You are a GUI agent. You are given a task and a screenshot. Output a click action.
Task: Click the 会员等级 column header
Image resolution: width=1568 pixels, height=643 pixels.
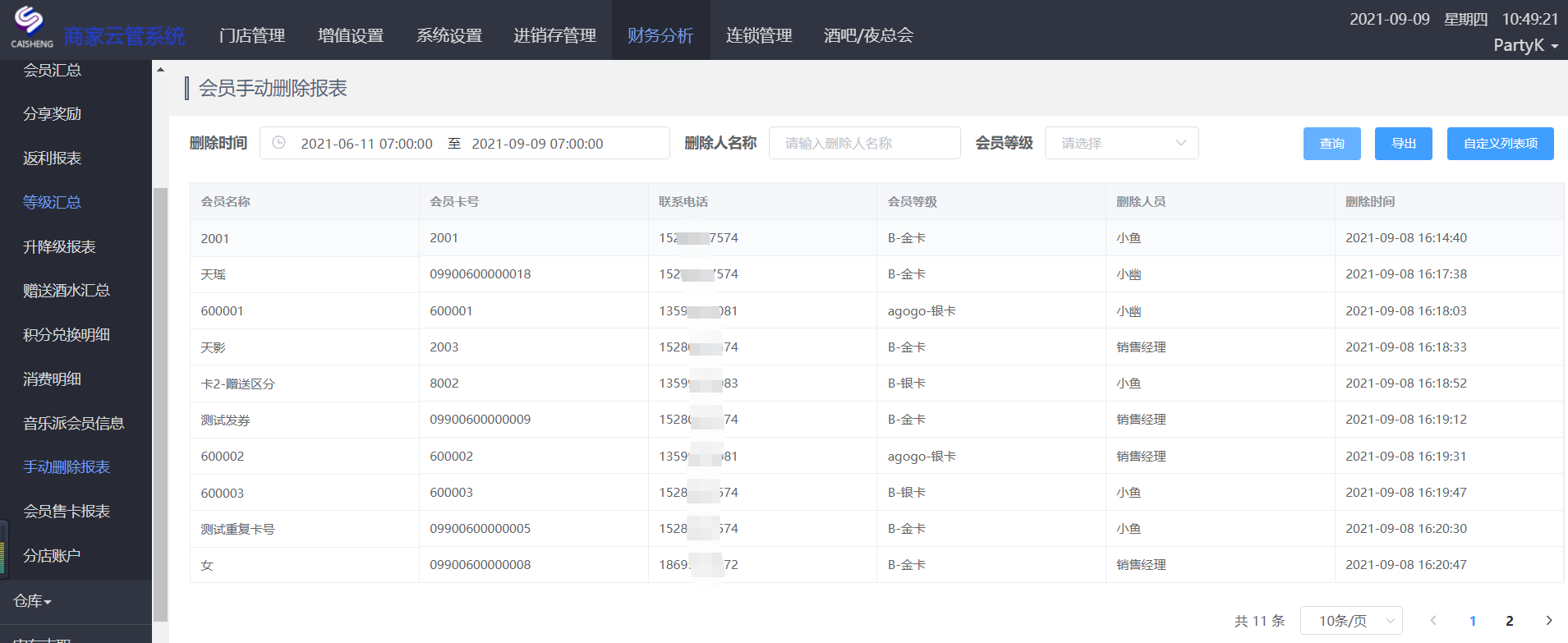(x=913, y=201)
